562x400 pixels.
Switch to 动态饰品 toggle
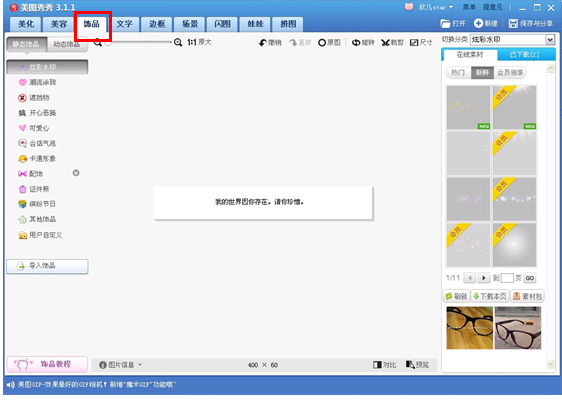pos(67,44)
